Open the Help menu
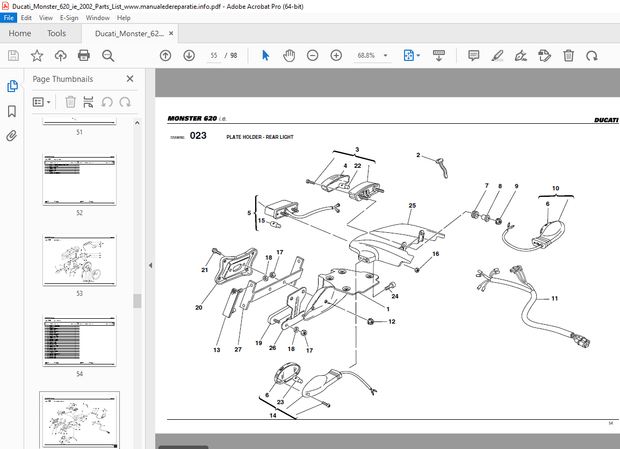Image resolution: width=620 pixels, height=449 pixels. coord(123,18)
